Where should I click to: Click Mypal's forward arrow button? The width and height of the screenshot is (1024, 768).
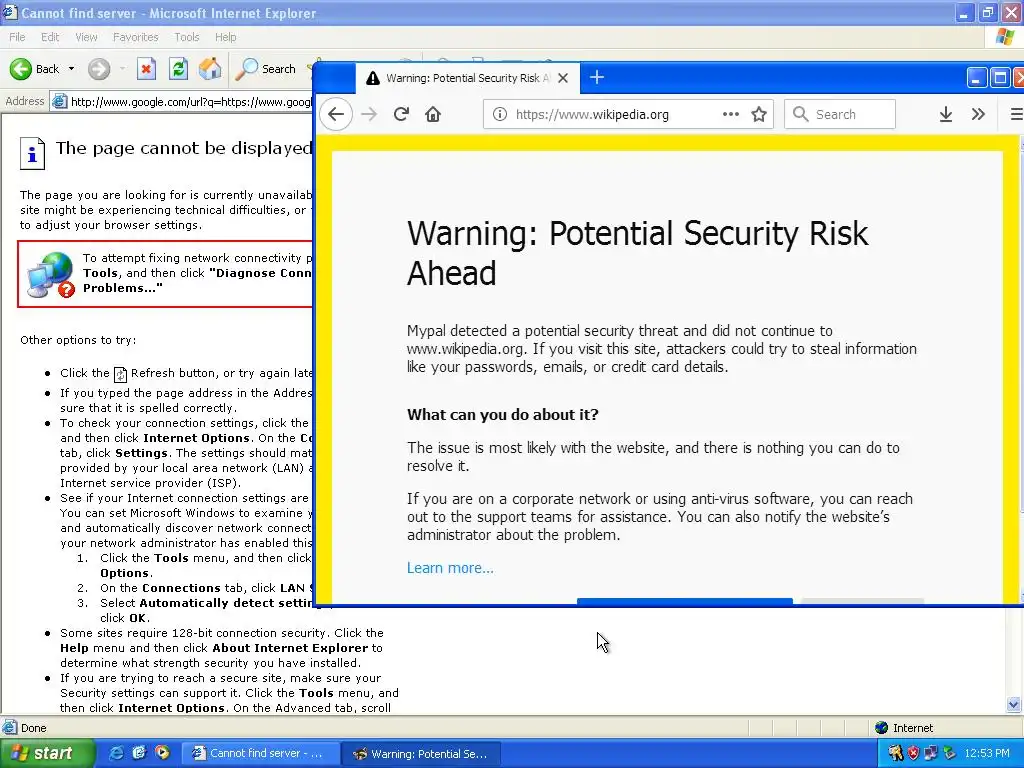point(369,114)
